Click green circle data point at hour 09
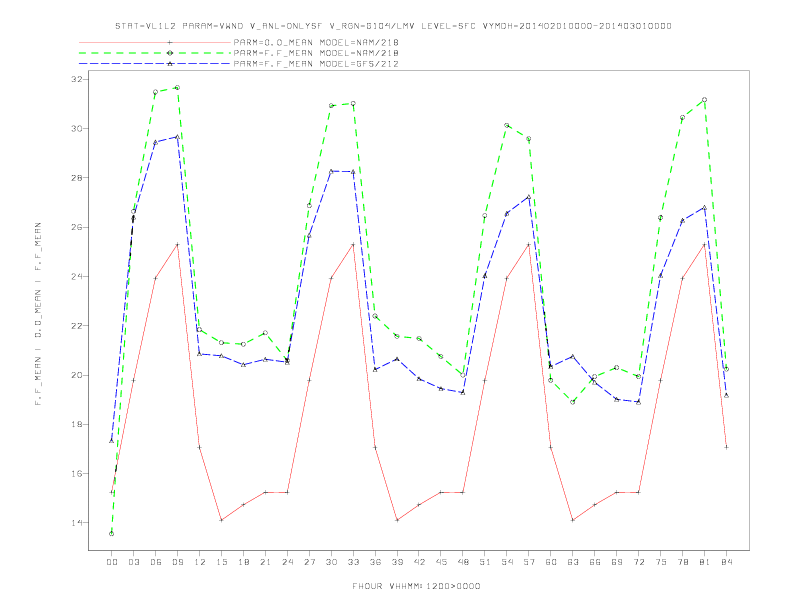Screen dimensions: 792x612 tap(177, 87)
